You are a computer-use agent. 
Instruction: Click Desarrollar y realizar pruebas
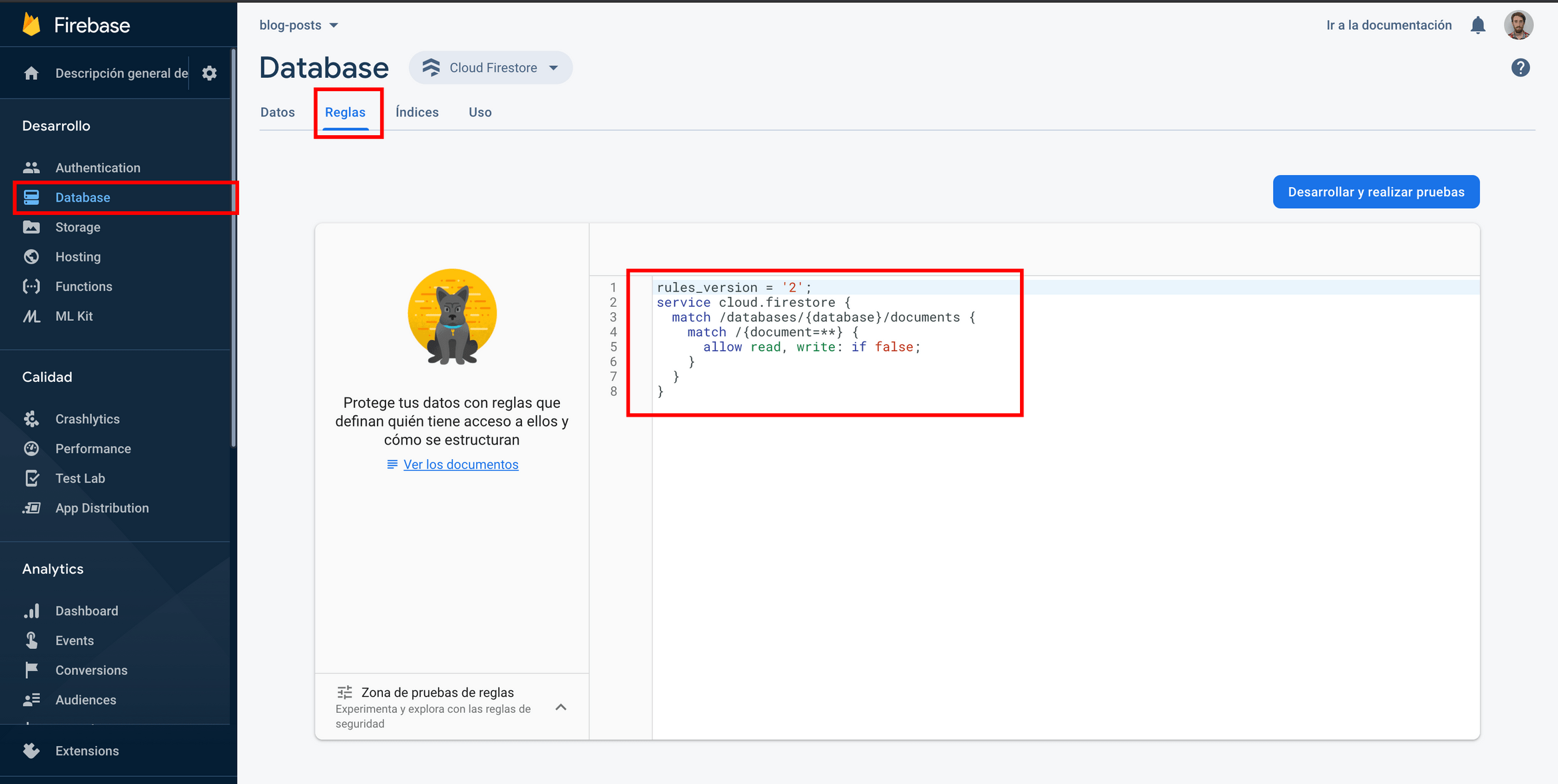1376,192
